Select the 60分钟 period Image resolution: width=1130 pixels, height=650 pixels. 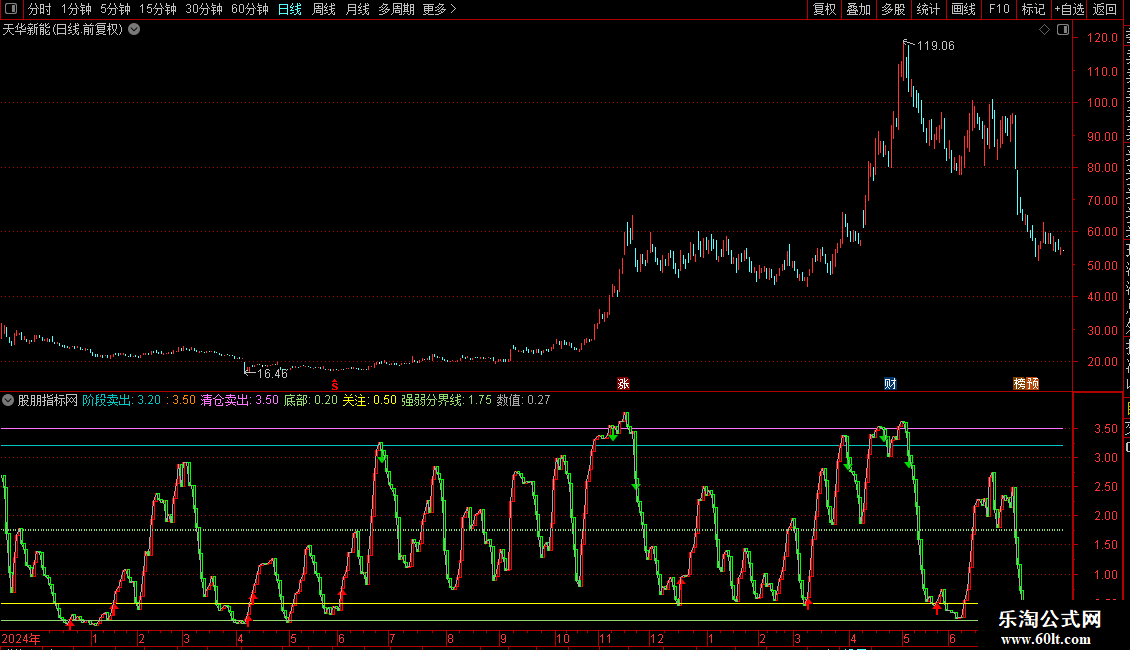click(x=250, y=9)
